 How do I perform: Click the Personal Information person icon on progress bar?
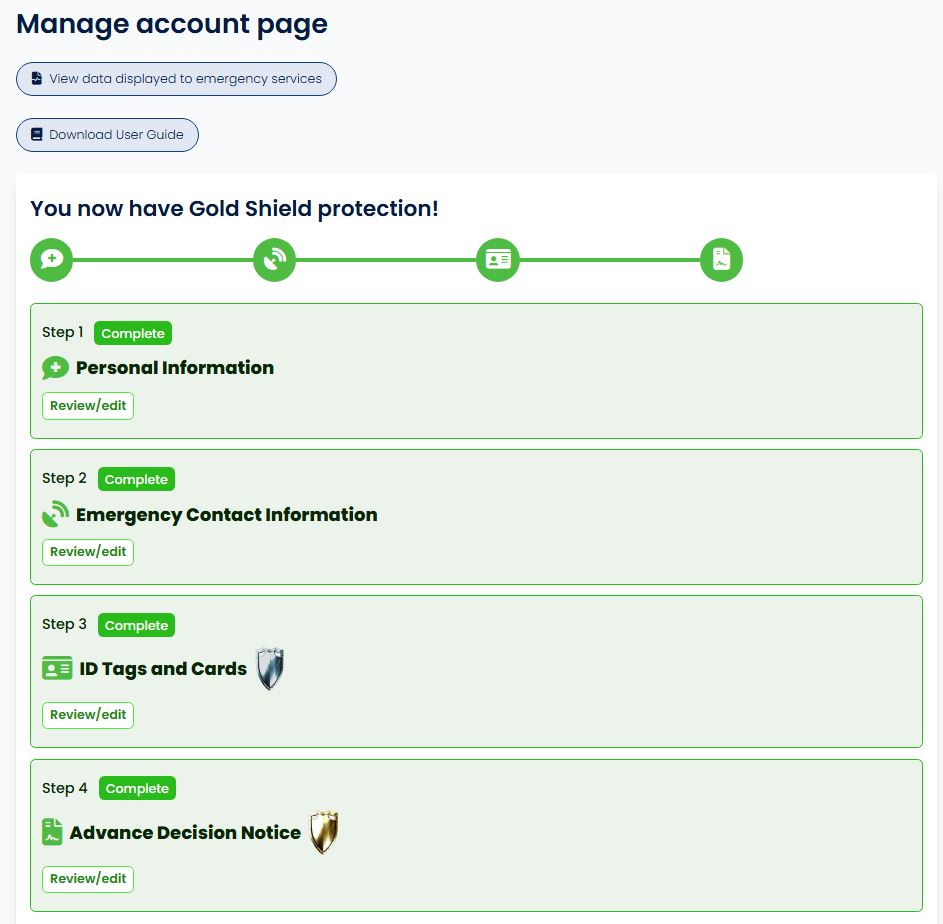coord(51,259)
